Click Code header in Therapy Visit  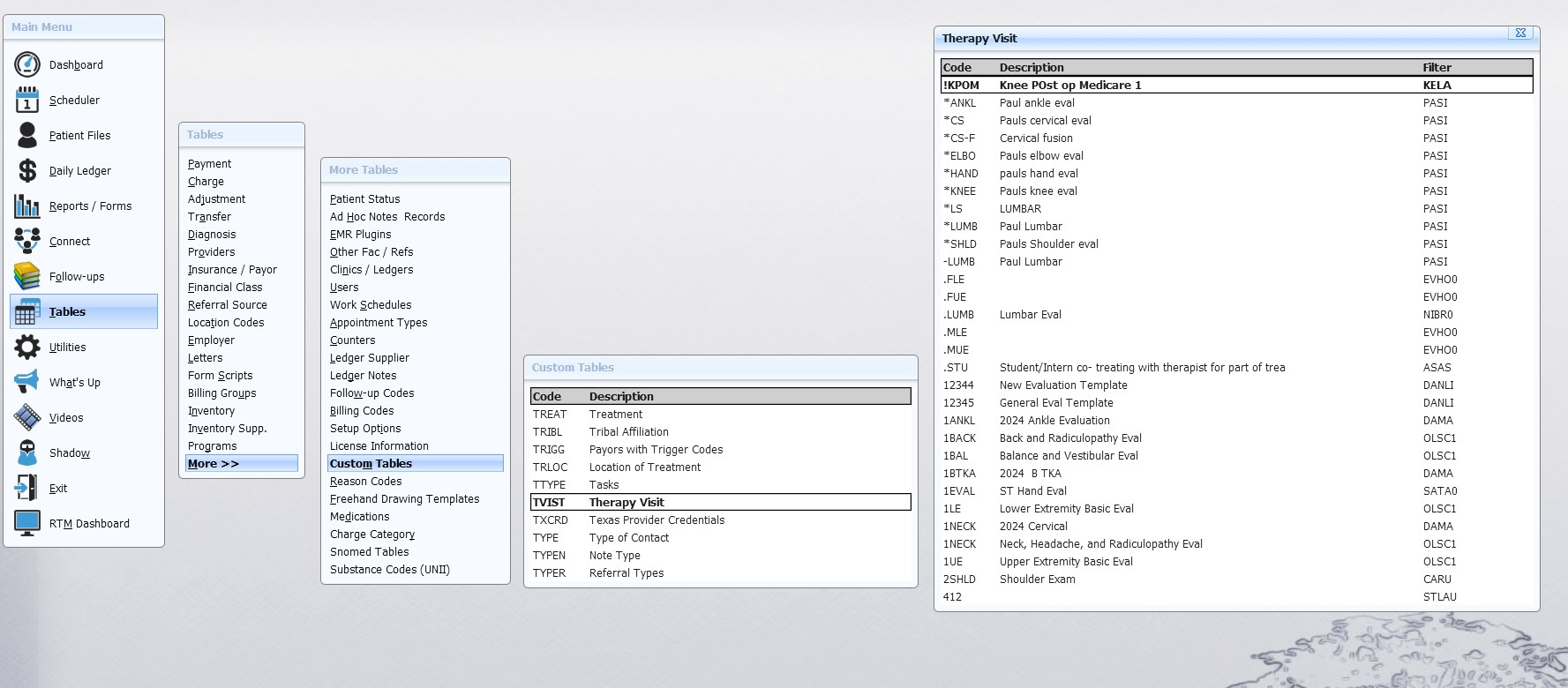coord(957,67)
